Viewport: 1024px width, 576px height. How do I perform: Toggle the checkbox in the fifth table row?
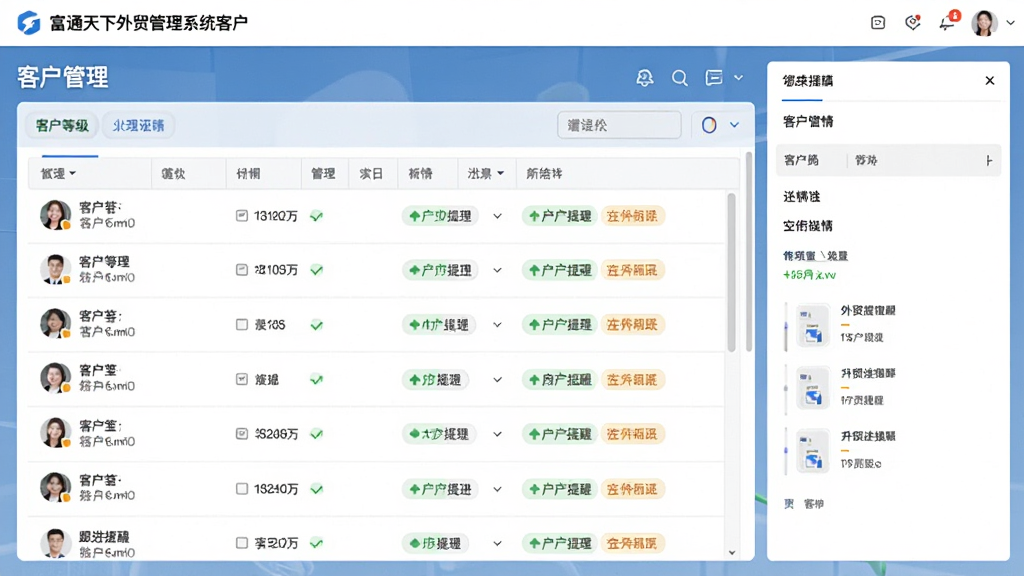click(x=242, y=434)
